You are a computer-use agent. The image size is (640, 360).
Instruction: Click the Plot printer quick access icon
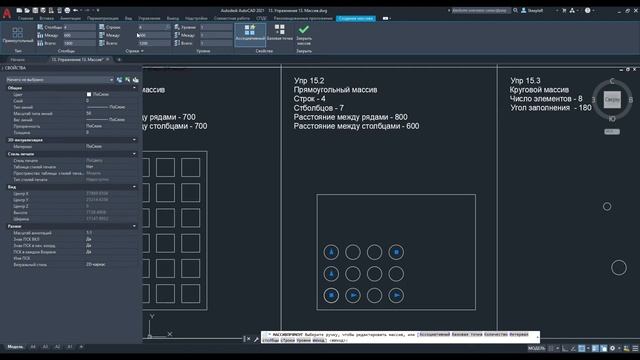pos(67,11)
